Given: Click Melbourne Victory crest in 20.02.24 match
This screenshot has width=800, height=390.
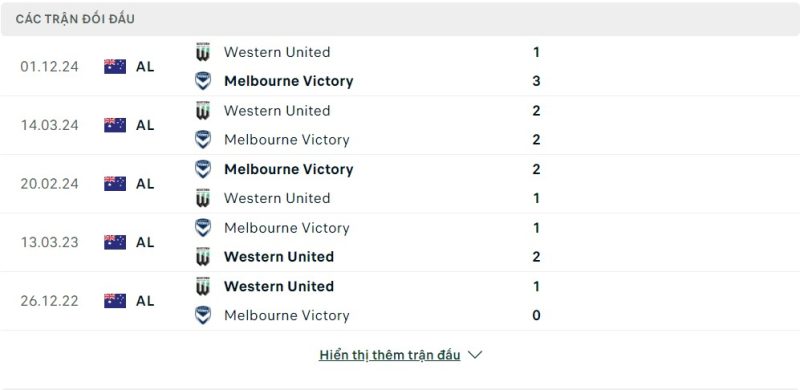Looking at the screenshot, I should click(x=203, y=169).
